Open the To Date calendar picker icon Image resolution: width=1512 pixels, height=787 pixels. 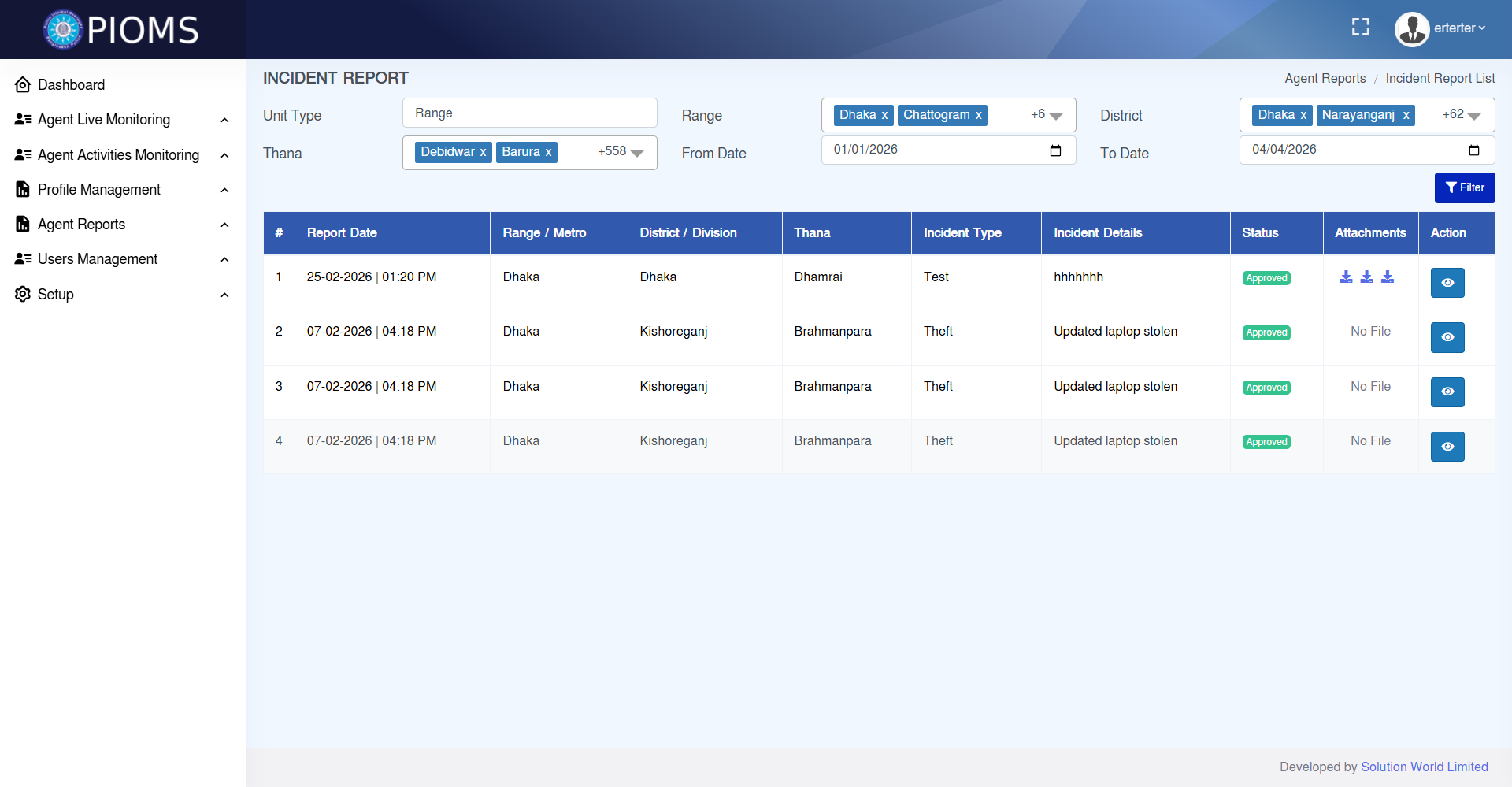(1473, 150)
